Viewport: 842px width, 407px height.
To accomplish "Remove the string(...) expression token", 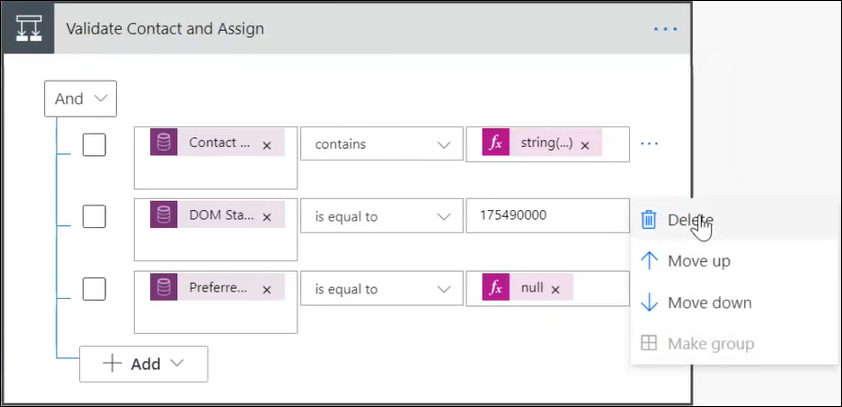I will (585, 145).
